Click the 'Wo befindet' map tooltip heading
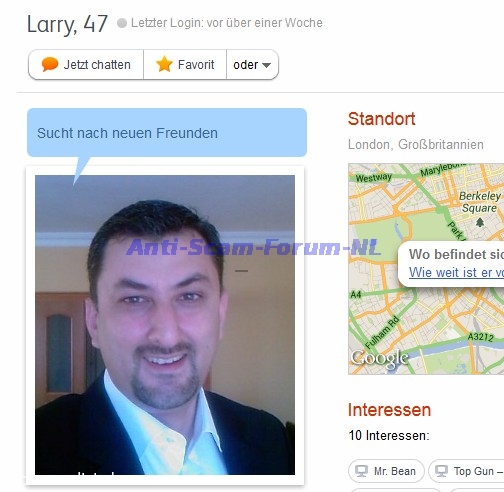Image resolution: width=504 pixels, height=492 pixels. (456, 254)
